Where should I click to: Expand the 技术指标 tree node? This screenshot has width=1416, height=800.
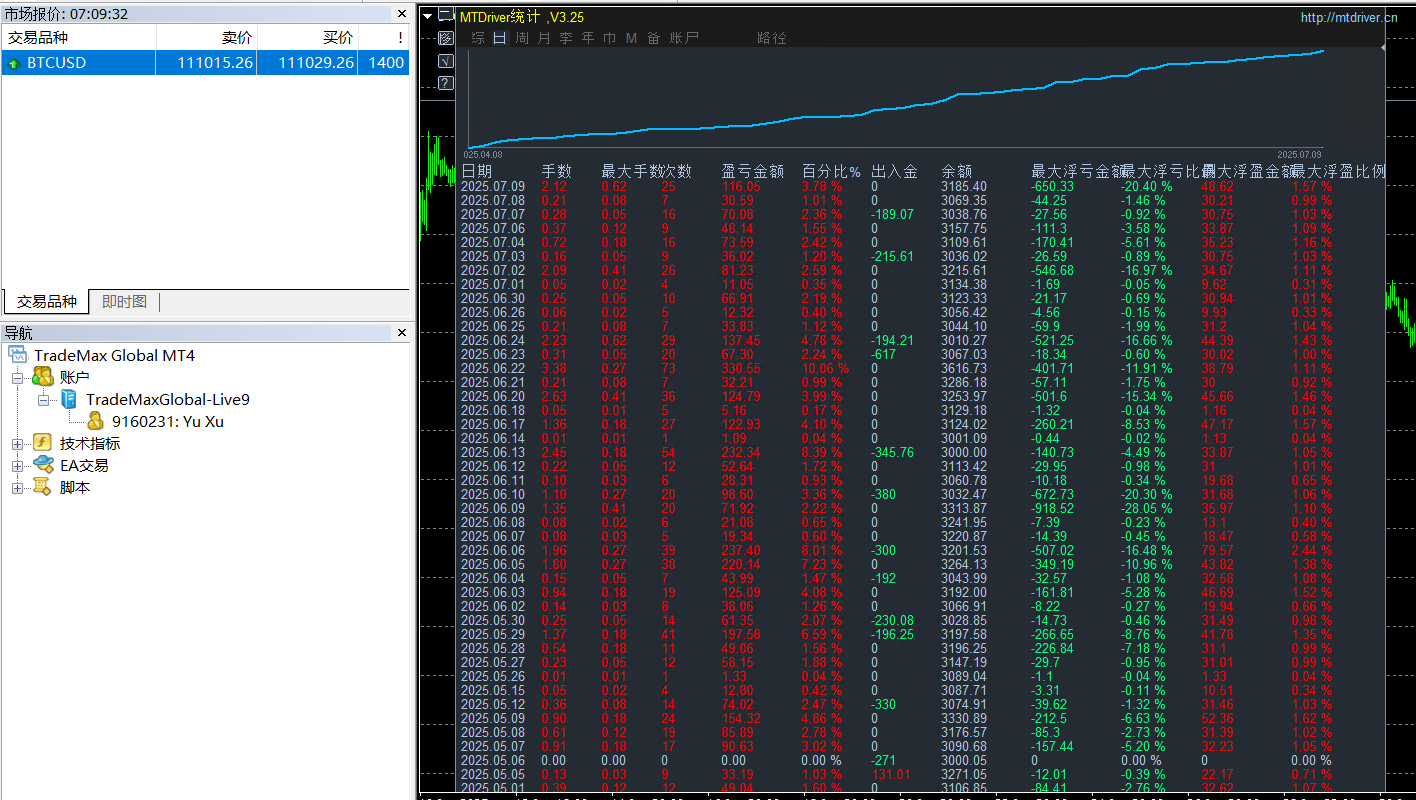click(x=17, y=444)
